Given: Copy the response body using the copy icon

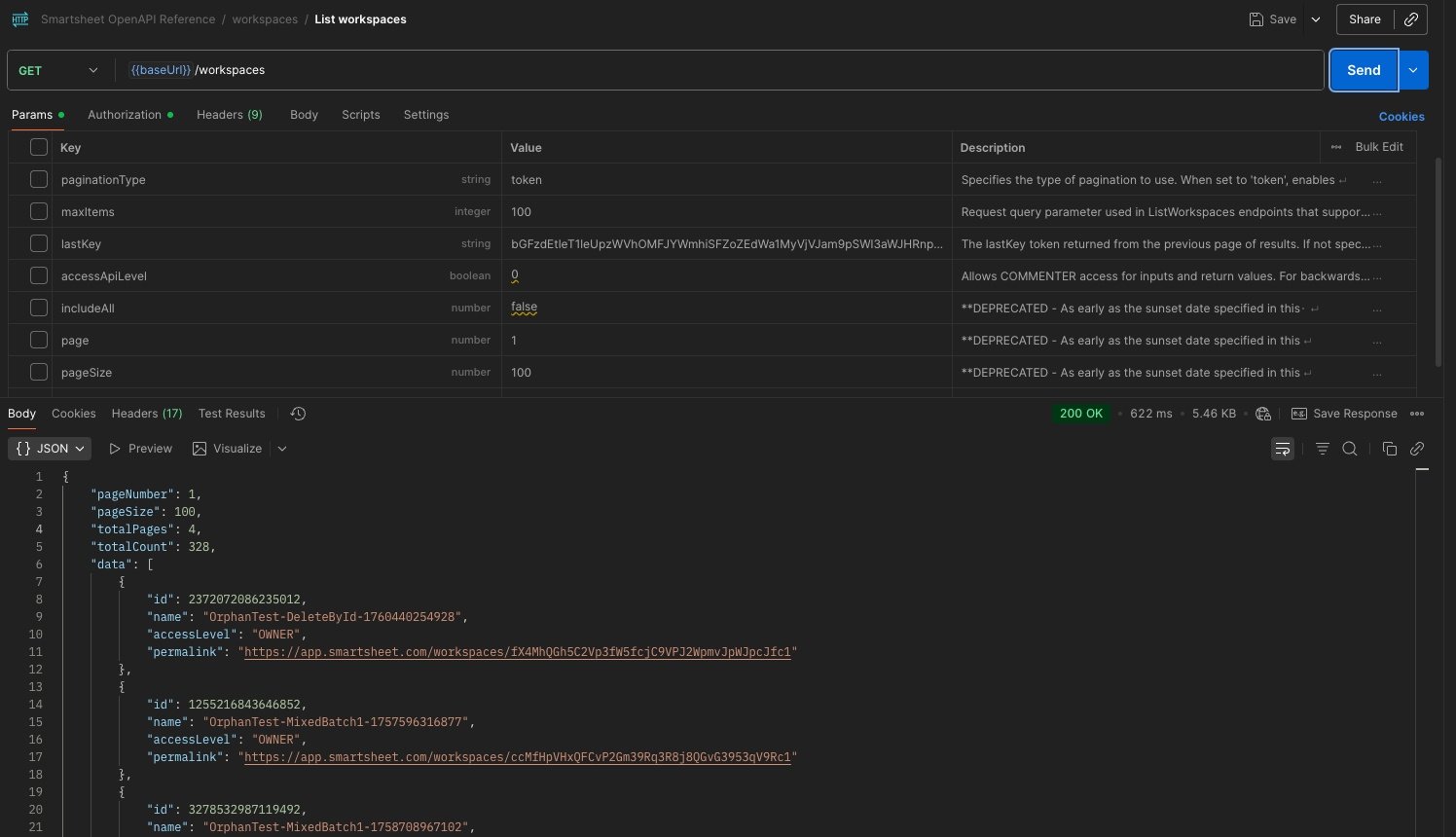Looking at the screenshot, I should (1390, 449).
